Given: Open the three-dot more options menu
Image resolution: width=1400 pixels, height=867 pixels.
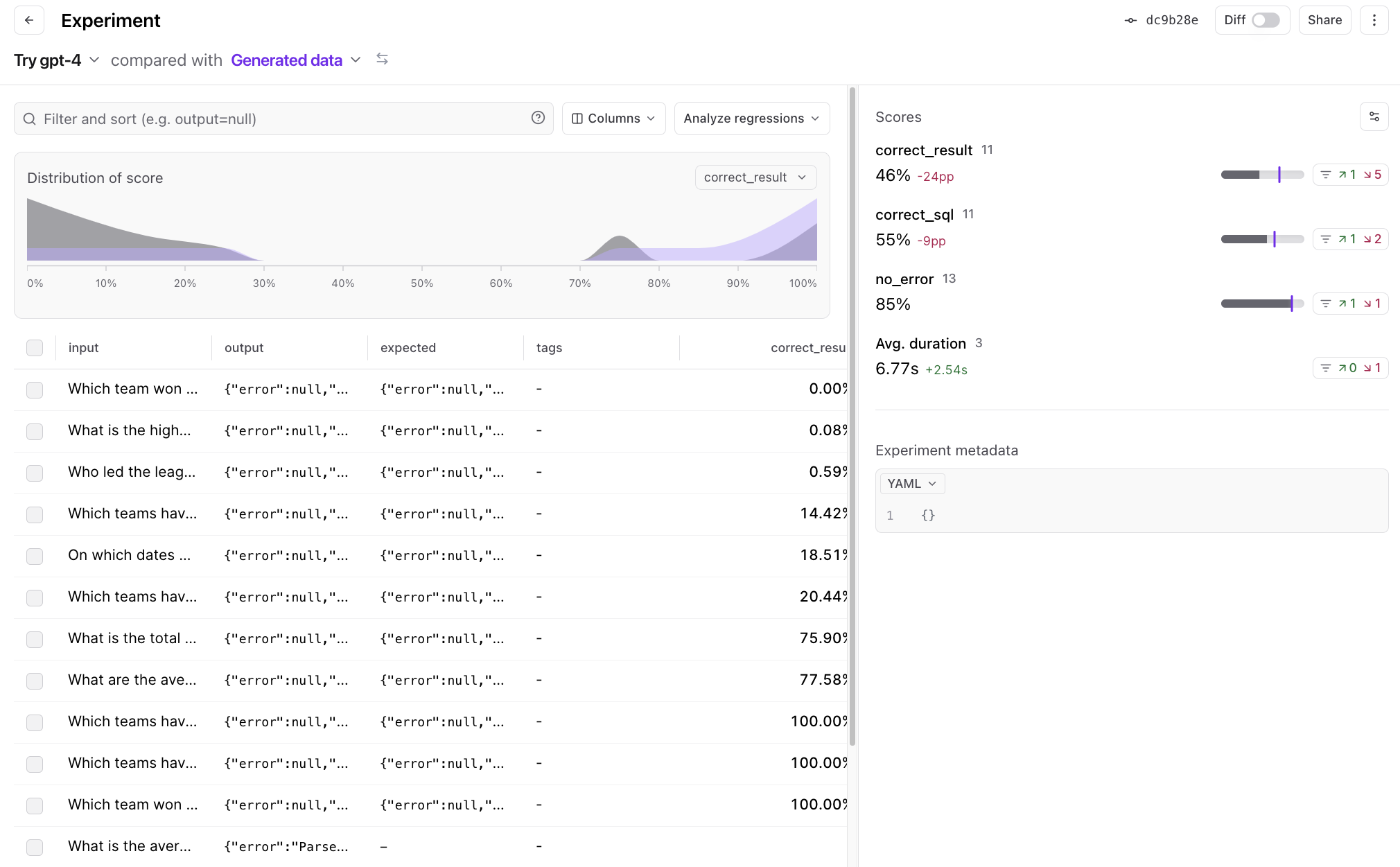Looking at the screenshot, I should (1374, 20).
